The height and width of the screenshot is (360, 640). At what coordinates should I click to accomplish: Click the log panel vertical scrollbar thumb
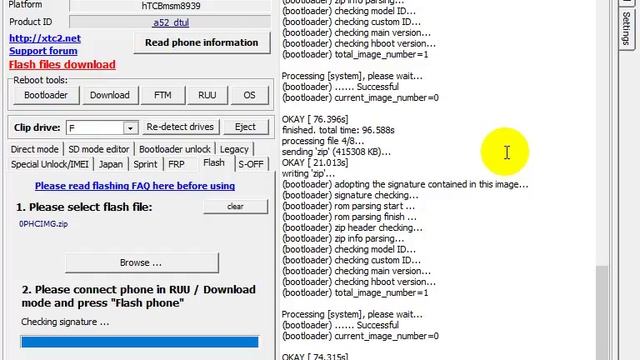point(602,312)
